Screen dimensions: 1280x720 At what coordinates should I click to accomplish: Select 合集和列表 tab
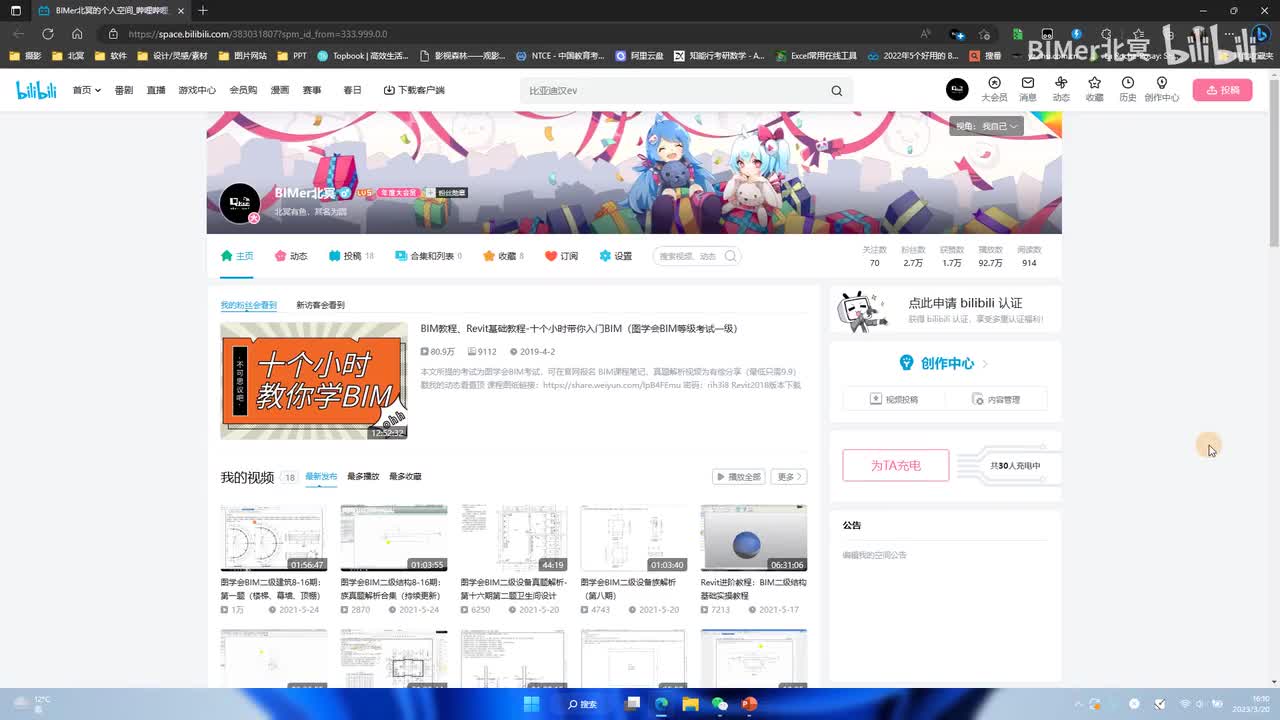(428, 256)
